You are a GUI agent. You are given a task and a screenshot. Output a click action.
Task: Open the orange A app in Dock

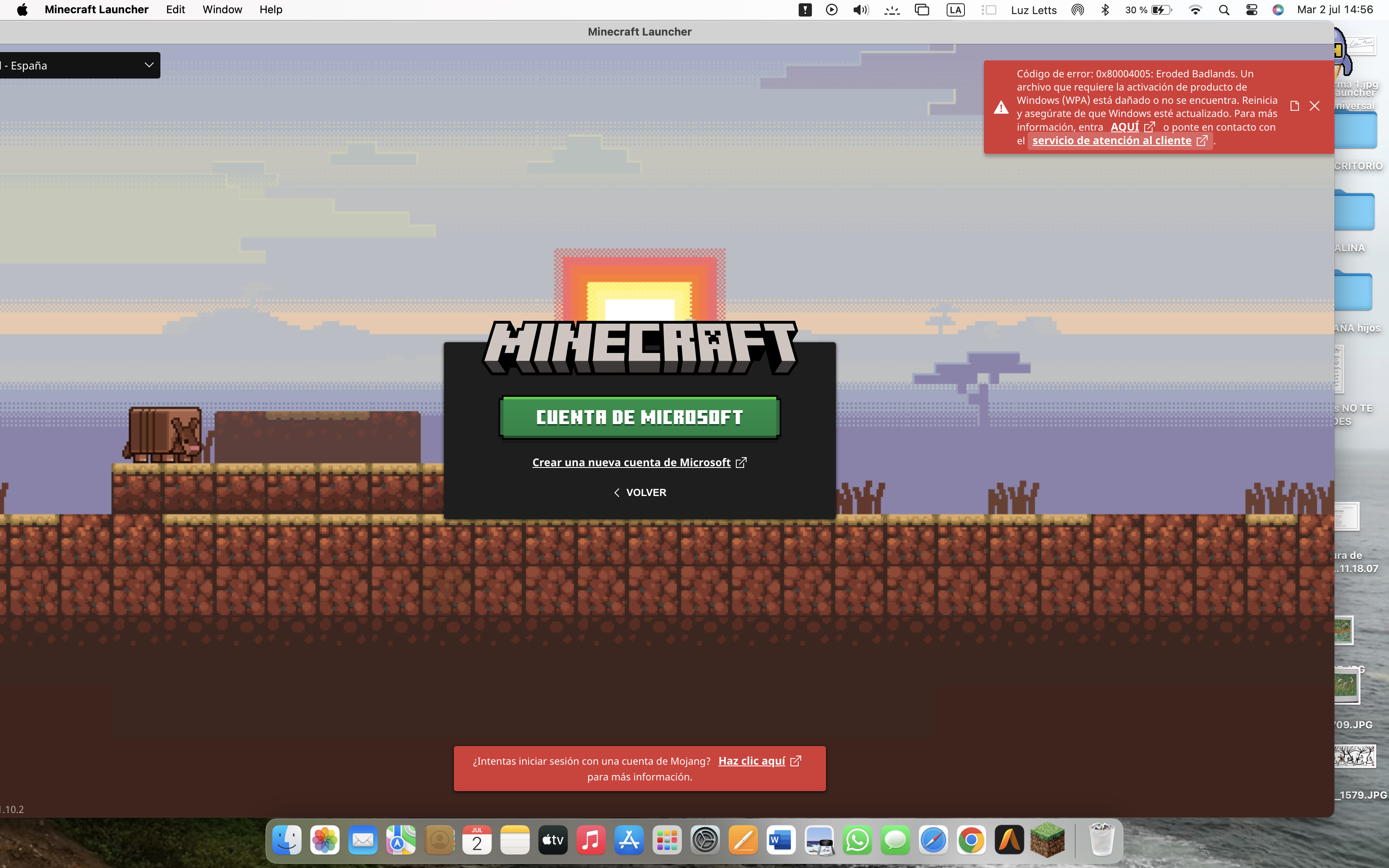1009,840
